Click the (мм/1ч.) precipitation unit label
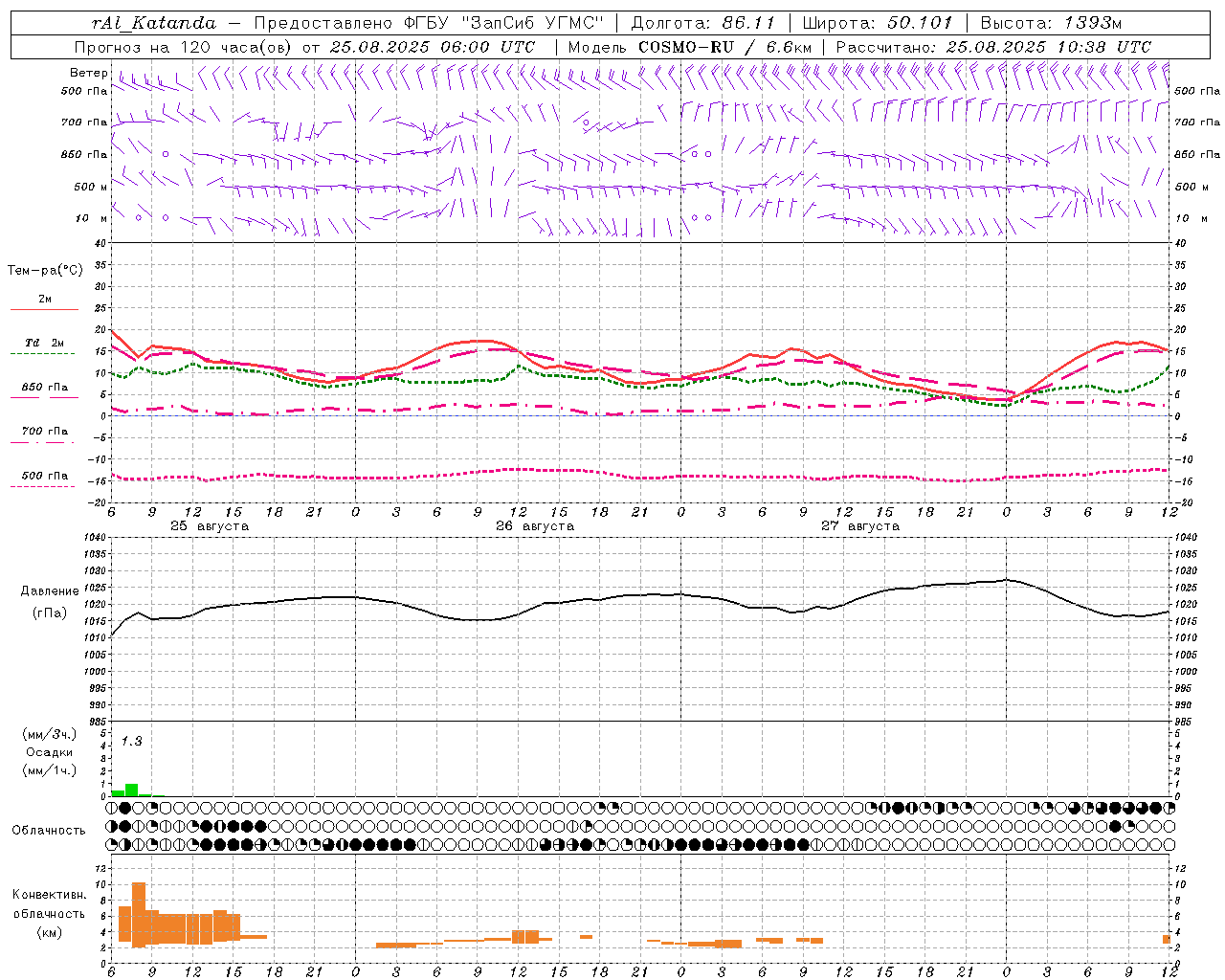 pos(50,770)
